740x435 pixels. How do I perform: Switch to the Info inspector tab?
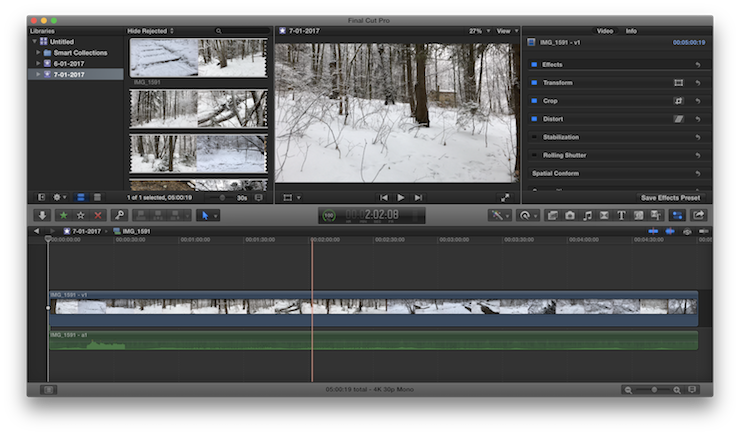click(631, 31)
